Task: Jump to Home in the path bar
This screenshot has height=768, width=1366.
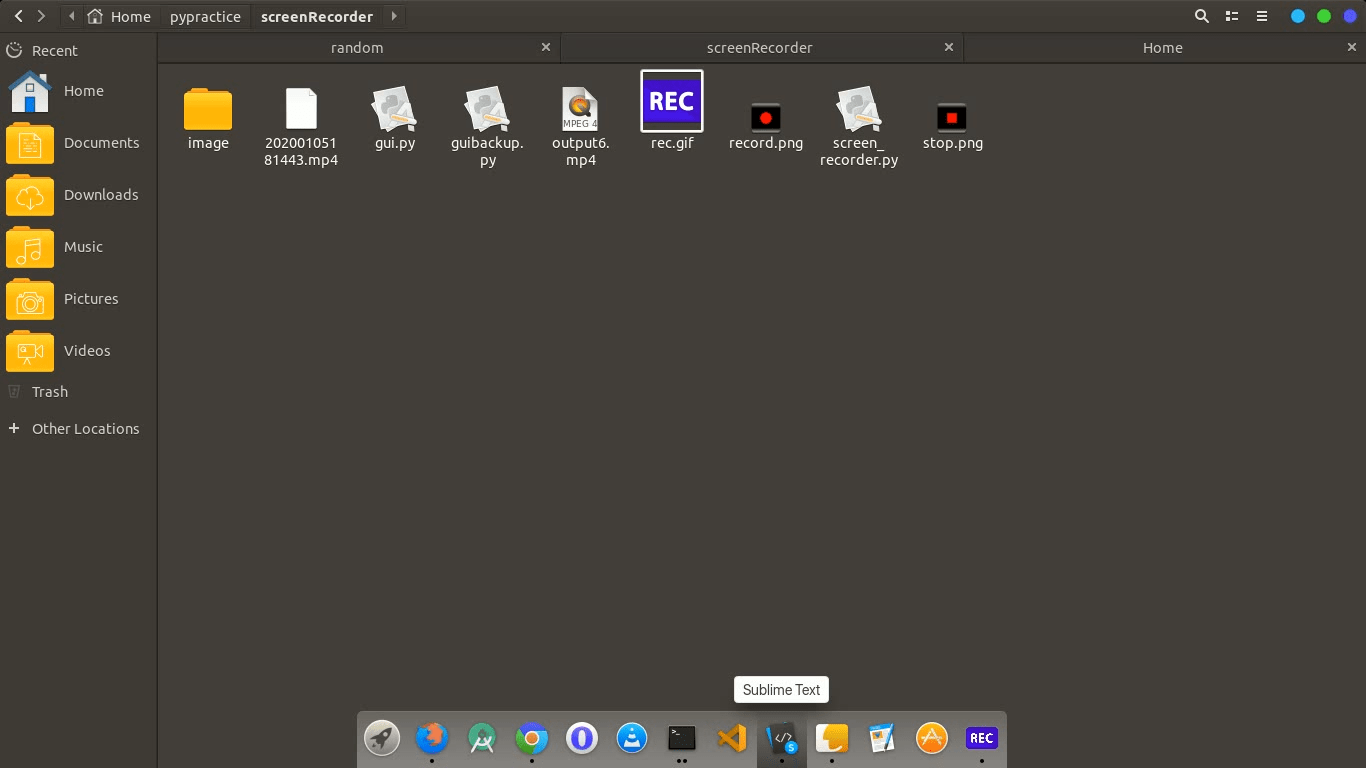Action: click(x=119, y=16)
